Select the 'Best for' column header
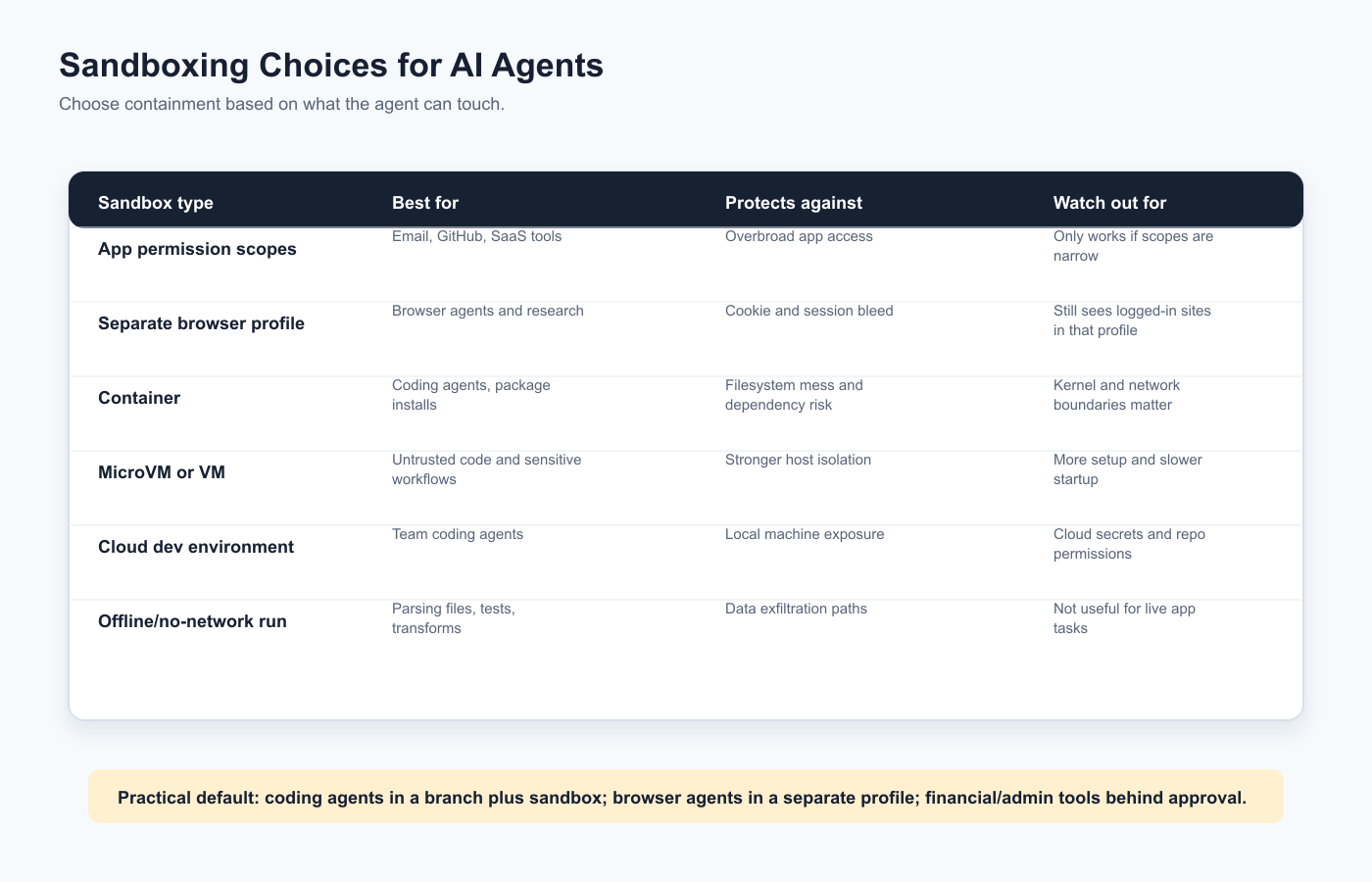 click(x=425, y=203)
